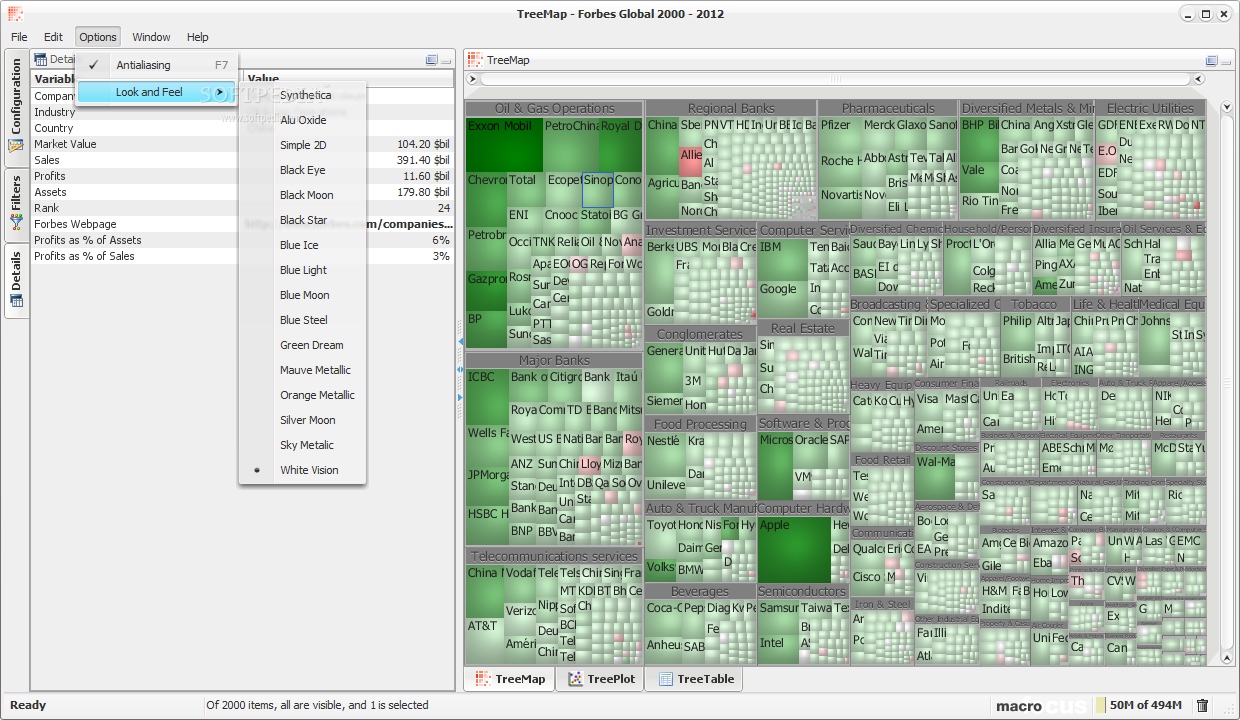Click the Major Banks group header
The height and width of the screenshot is (720, 1240).
click(554, 360)
